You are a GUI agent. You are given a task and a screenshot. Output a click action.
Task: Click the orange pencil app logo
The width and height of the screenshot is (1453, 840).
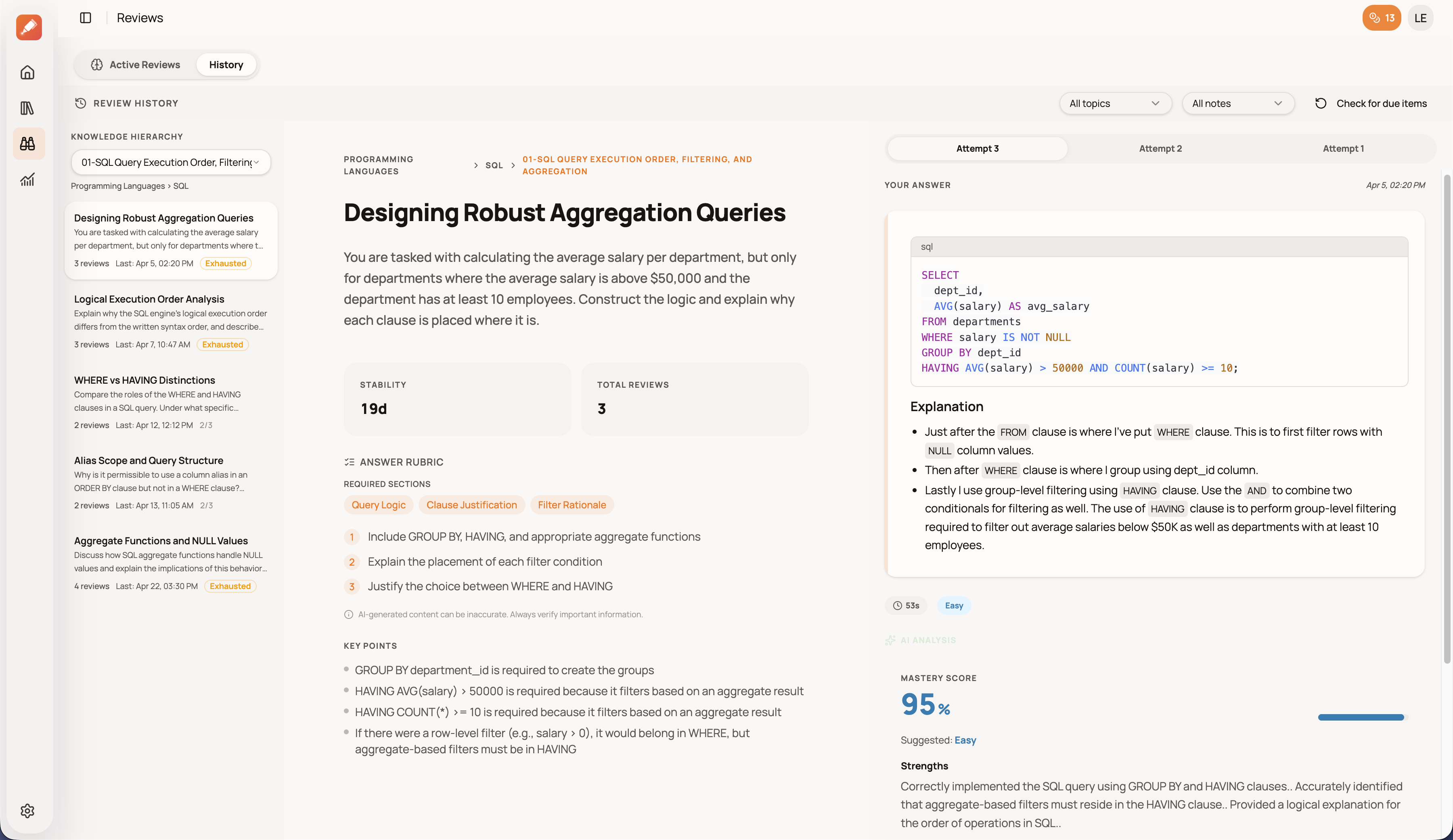coord(29,27)
